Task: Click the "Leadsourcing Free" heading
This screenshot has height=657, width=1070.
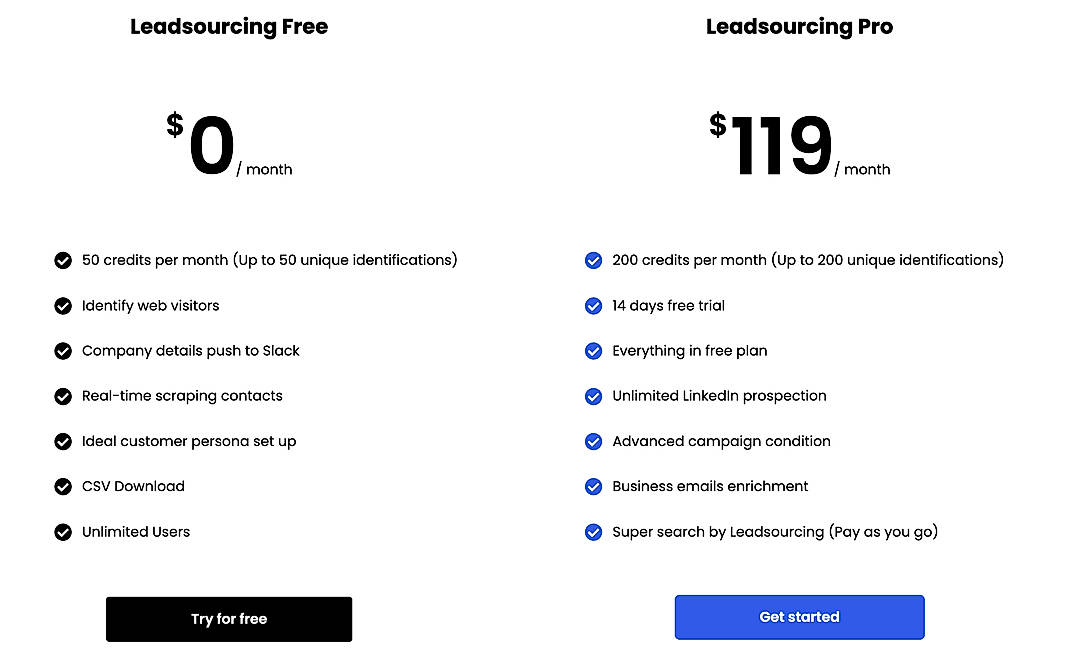Action: click(x=228, y=26)
